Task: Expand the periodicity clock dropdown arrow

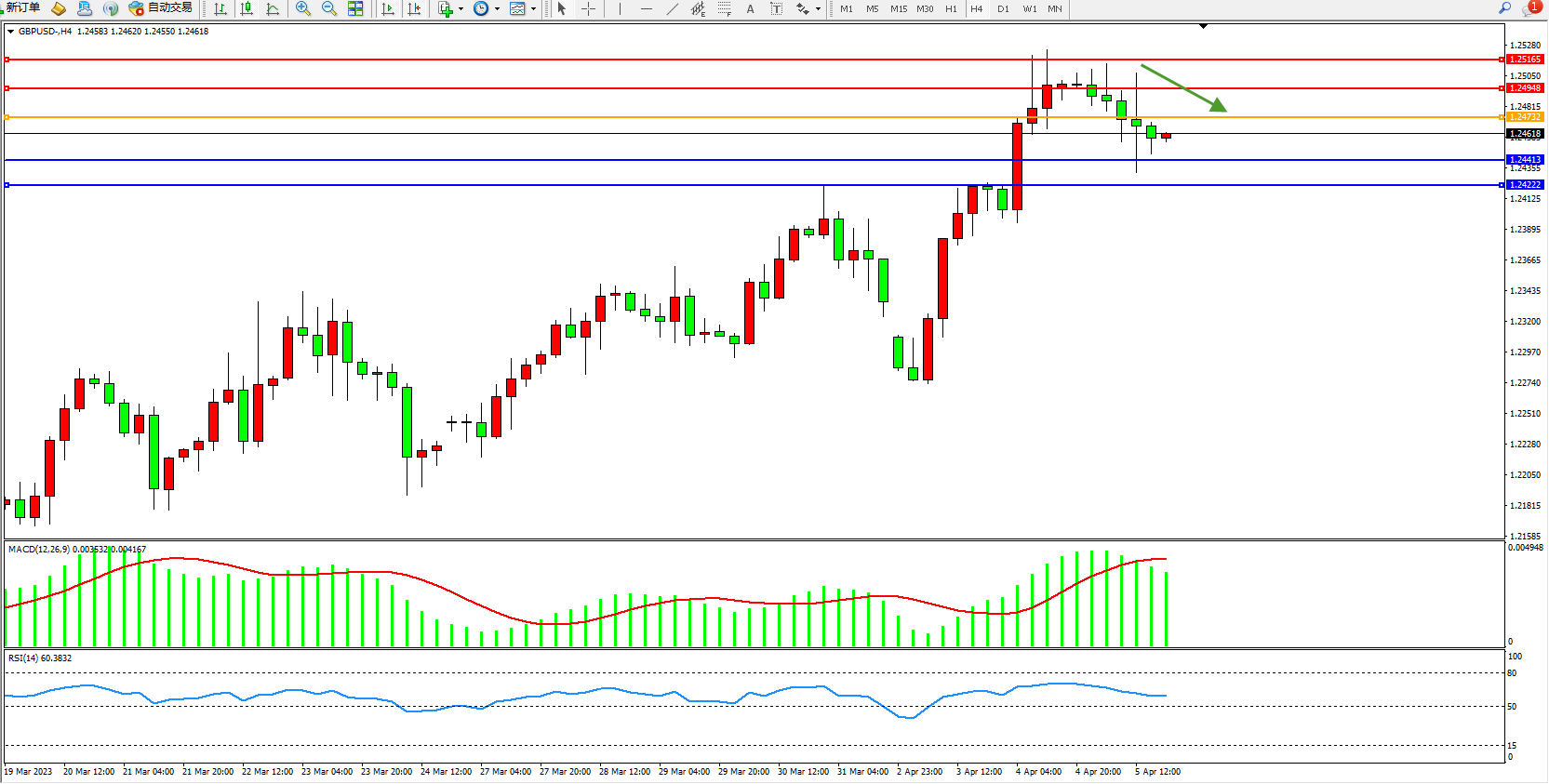Action: pos(497,9)
